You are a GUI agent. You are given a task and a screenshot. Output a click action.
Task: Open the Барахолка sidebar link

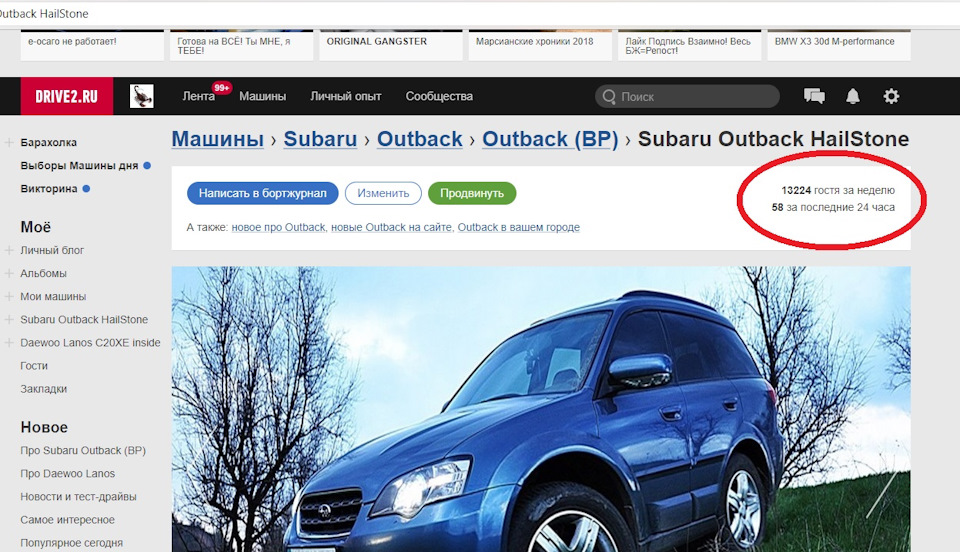[x=48, y=143]
